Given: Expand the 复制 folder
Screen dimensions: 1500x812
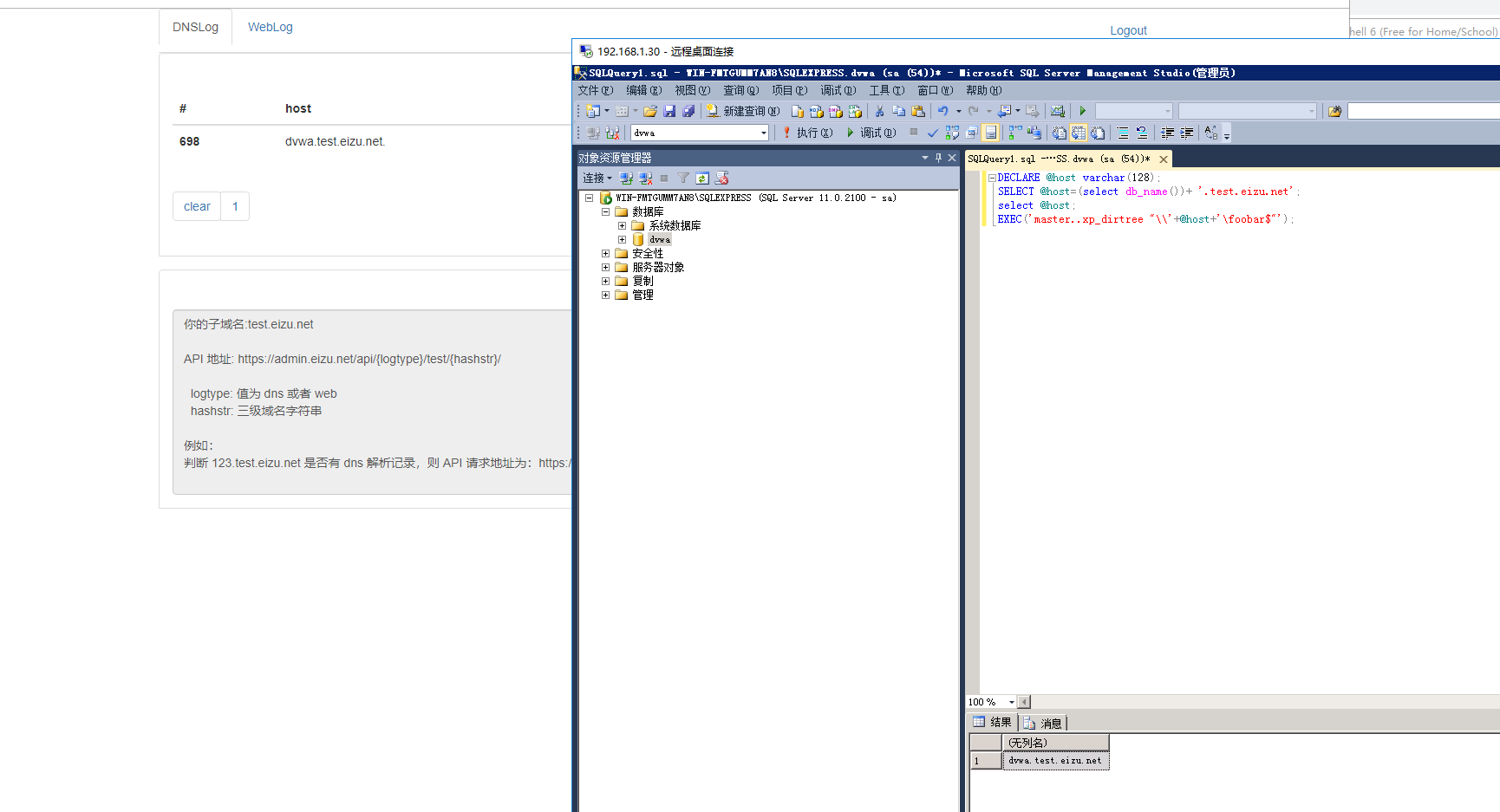Looking at the screenshot, I should 605,281.
